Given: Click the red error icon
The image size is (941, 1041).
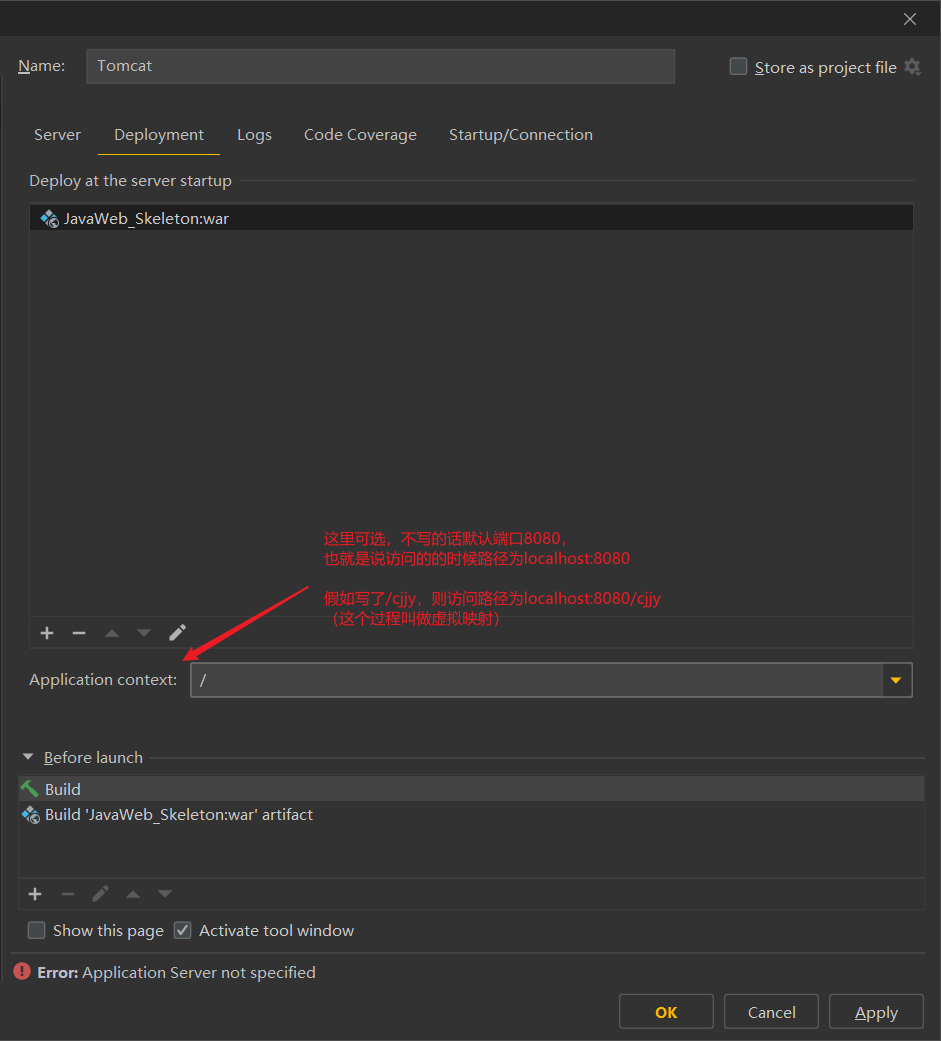Looking at the screenshot, I should (x=22, y=972).
